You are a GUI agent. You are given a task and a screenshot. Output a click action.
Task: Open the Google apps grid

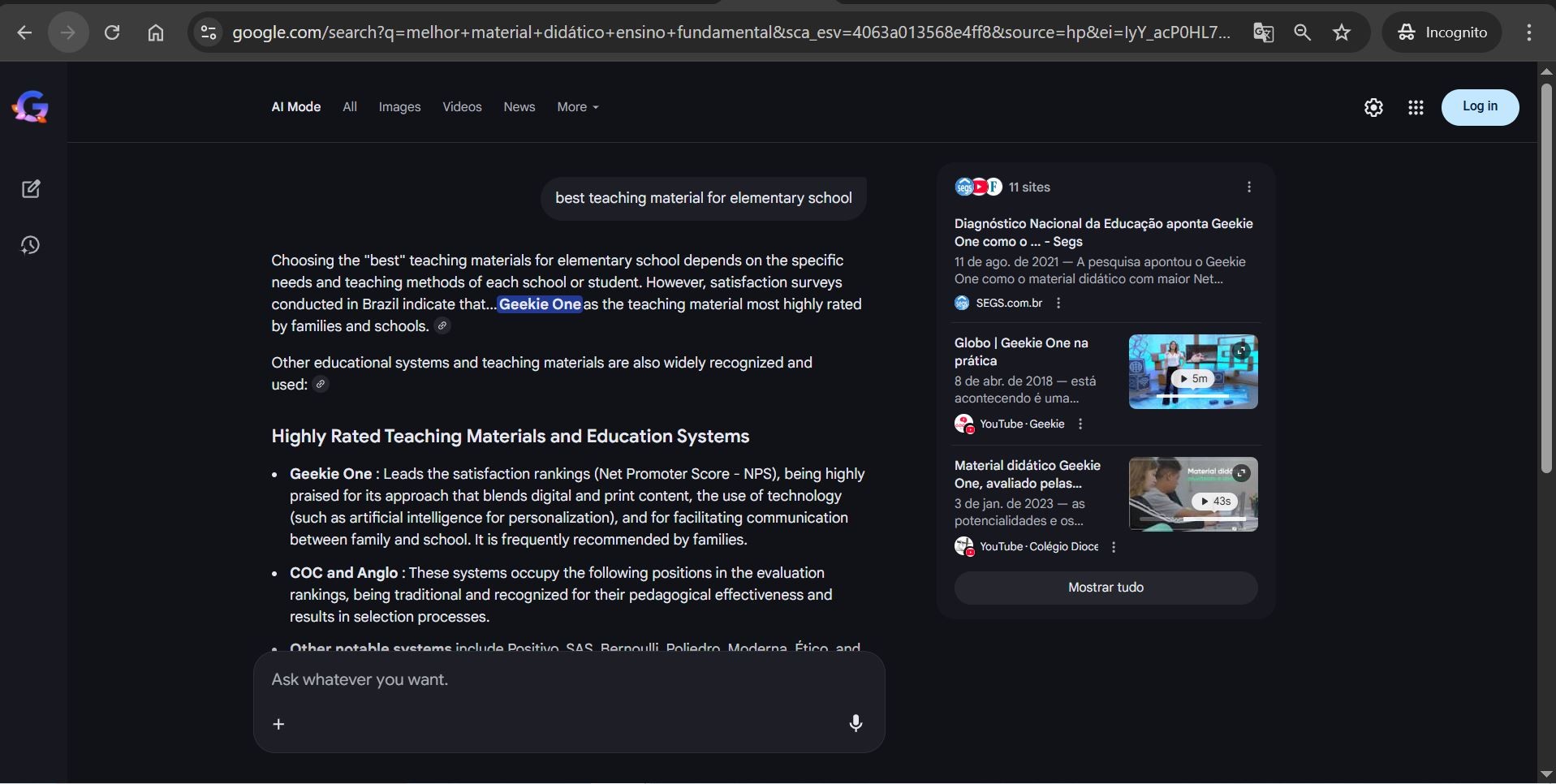coord(1416,107)
